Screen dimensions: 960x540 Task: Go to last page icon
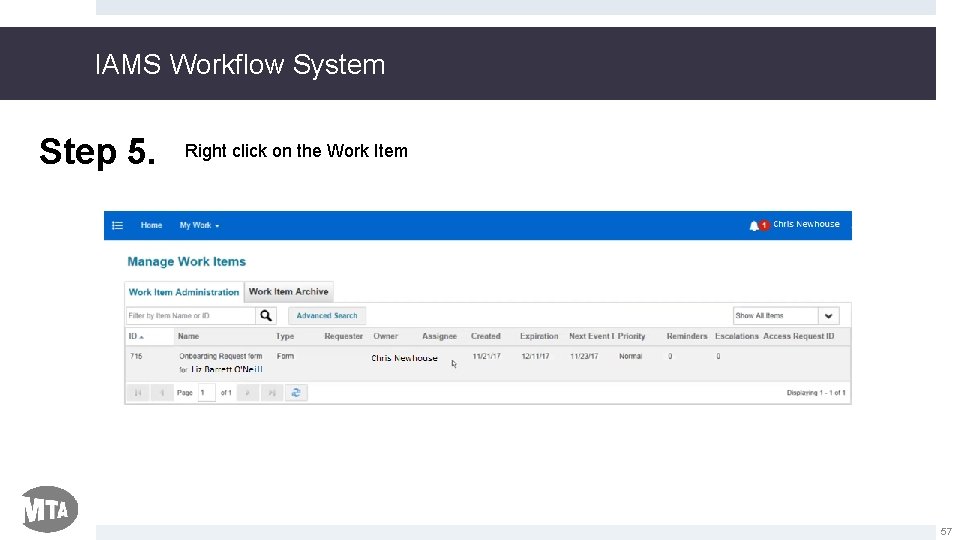click(x=272, y=392)
